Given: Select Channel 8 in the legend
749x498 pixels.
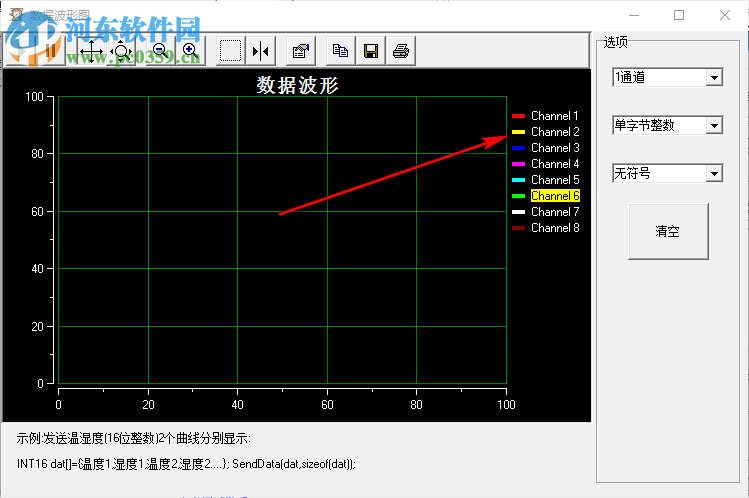Looking at the screenshot, I should pos(555,228).
